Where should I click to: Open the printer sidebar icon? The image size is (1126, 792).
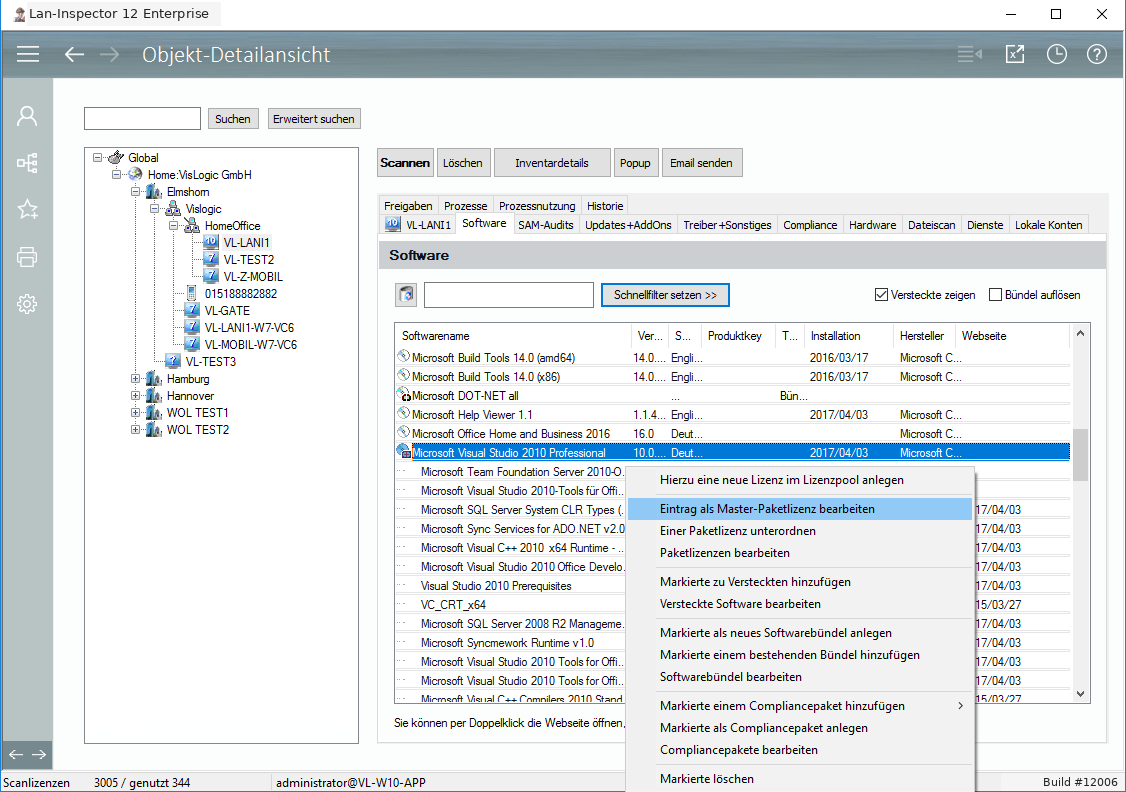[27, 256]
